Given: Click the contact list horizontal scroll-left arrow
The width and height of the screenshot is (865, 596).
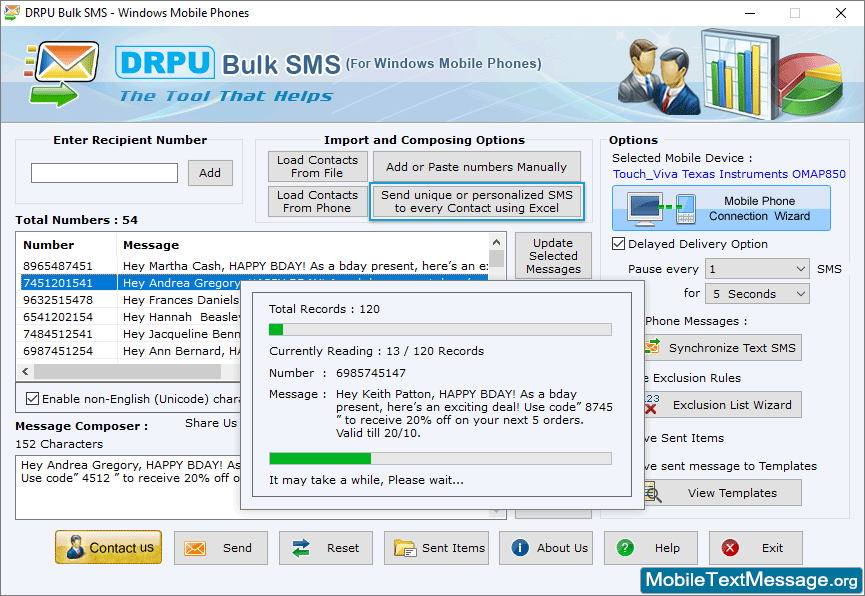Looking at the screenshot, I should [x=25, y=371].
